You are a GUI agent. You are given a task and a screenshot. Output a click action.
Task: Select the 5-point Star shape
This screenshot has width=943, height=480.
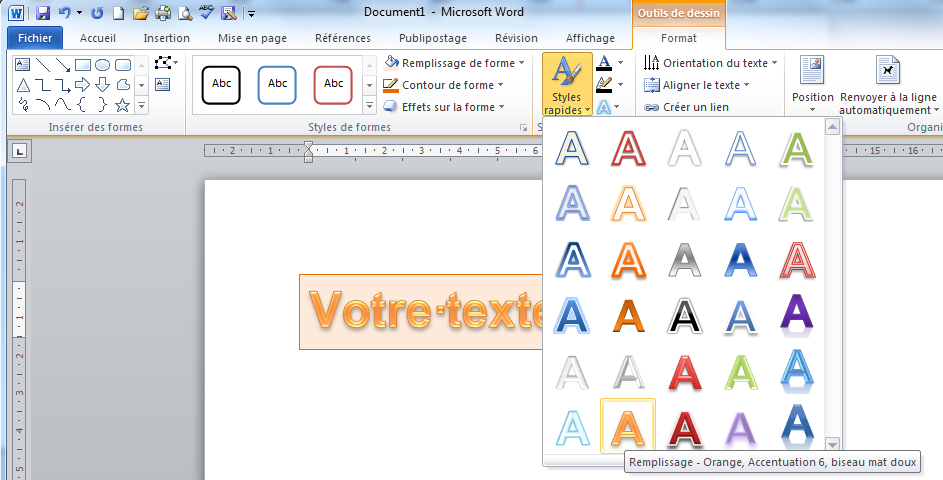(122, 105)
